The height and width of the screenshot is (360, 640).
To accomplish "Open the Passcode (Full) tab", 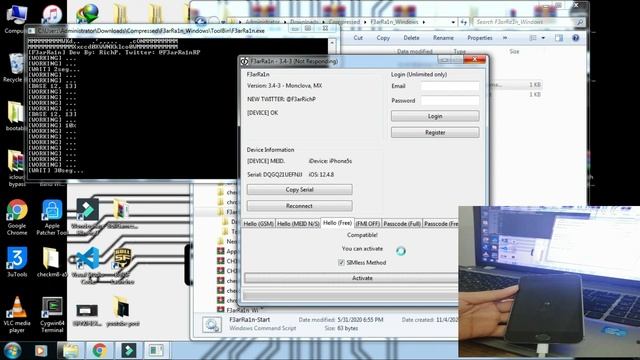I will point(402,224).
